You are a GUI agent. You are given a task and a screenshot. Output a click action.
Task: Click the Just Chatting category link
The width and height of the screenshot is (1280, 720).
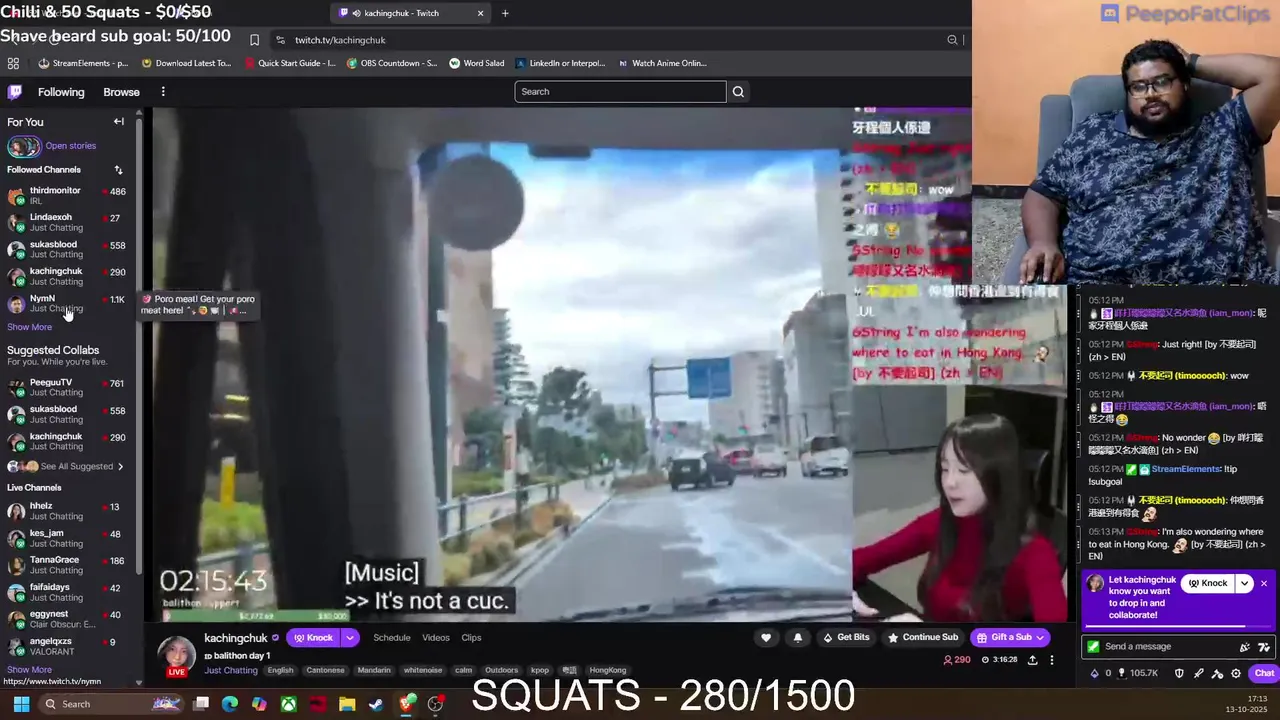click(231, 670)
